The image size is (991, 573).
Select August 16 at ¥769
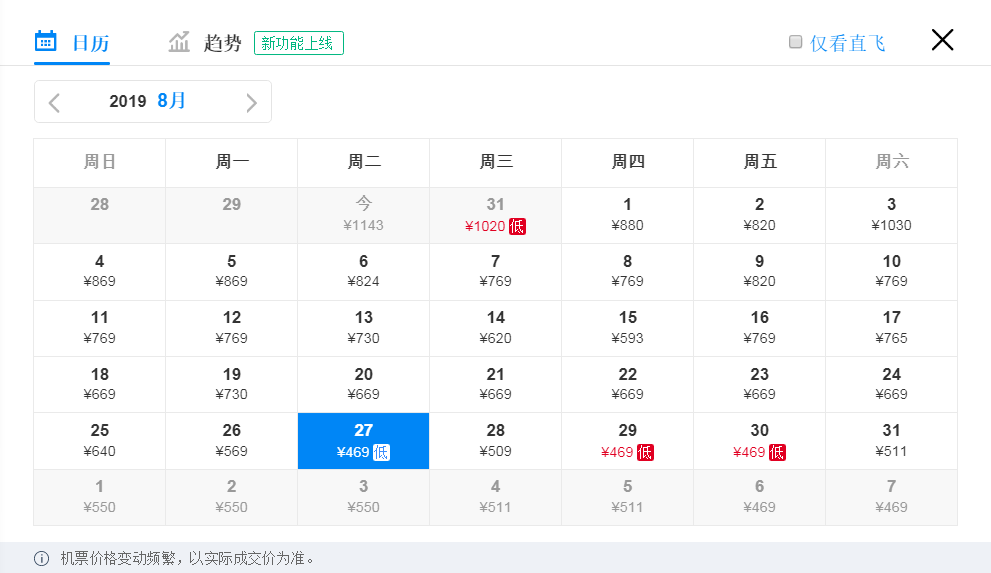[760, 329]
